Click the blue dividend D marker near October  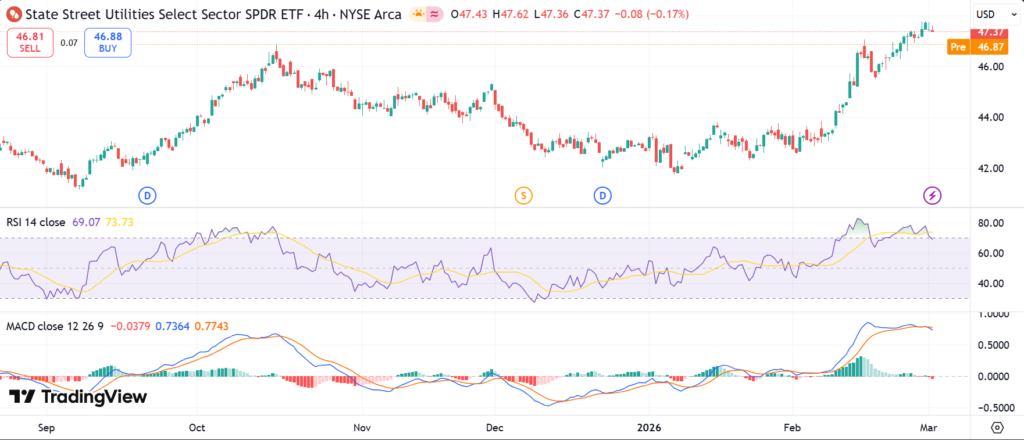coord(148,195)
